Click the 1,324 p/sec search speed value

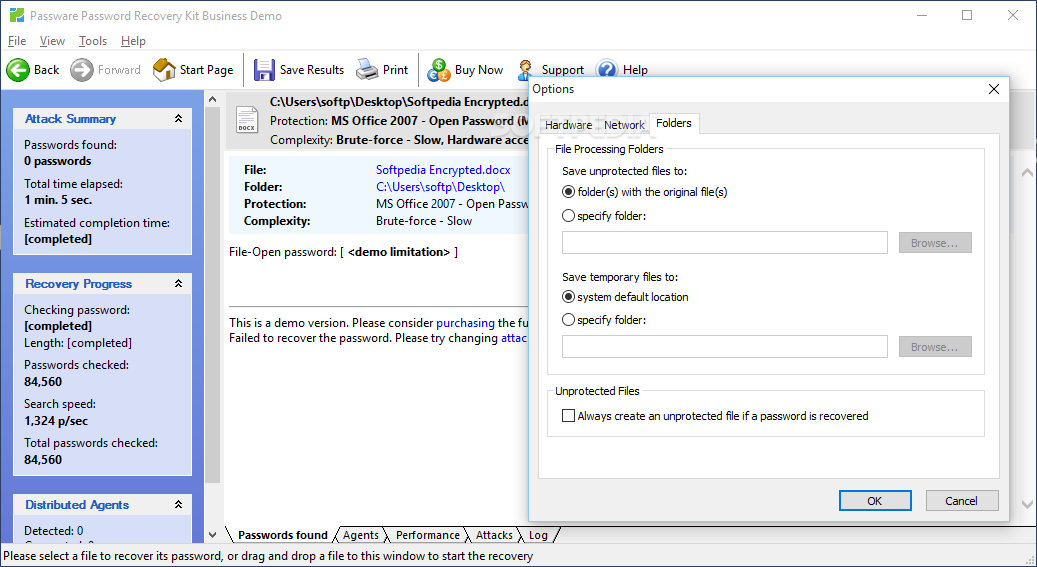tap(56, 421)
